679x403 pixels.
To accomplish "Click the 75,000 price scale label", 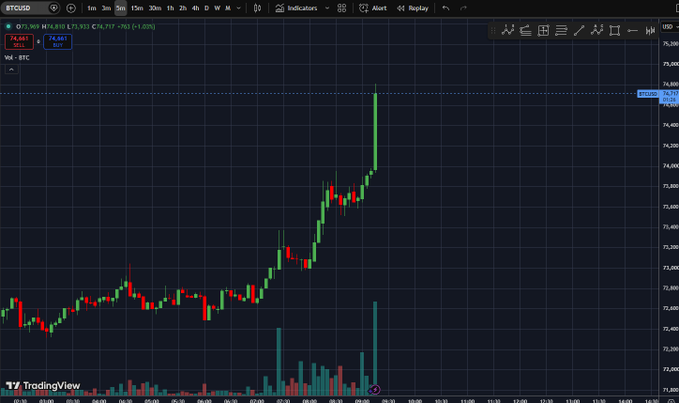I will 670,64.
